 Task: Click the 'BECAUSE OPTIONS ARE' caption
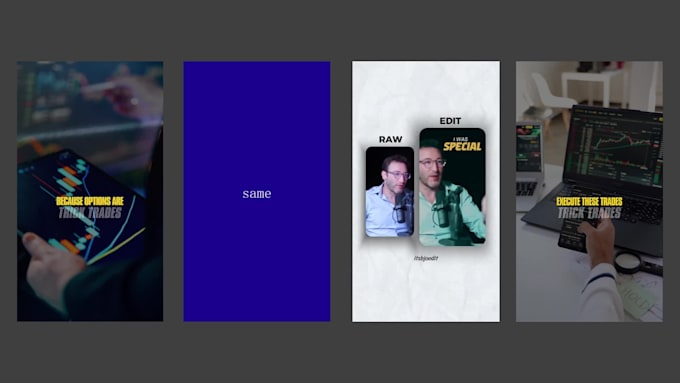click(x=90, y=201)
